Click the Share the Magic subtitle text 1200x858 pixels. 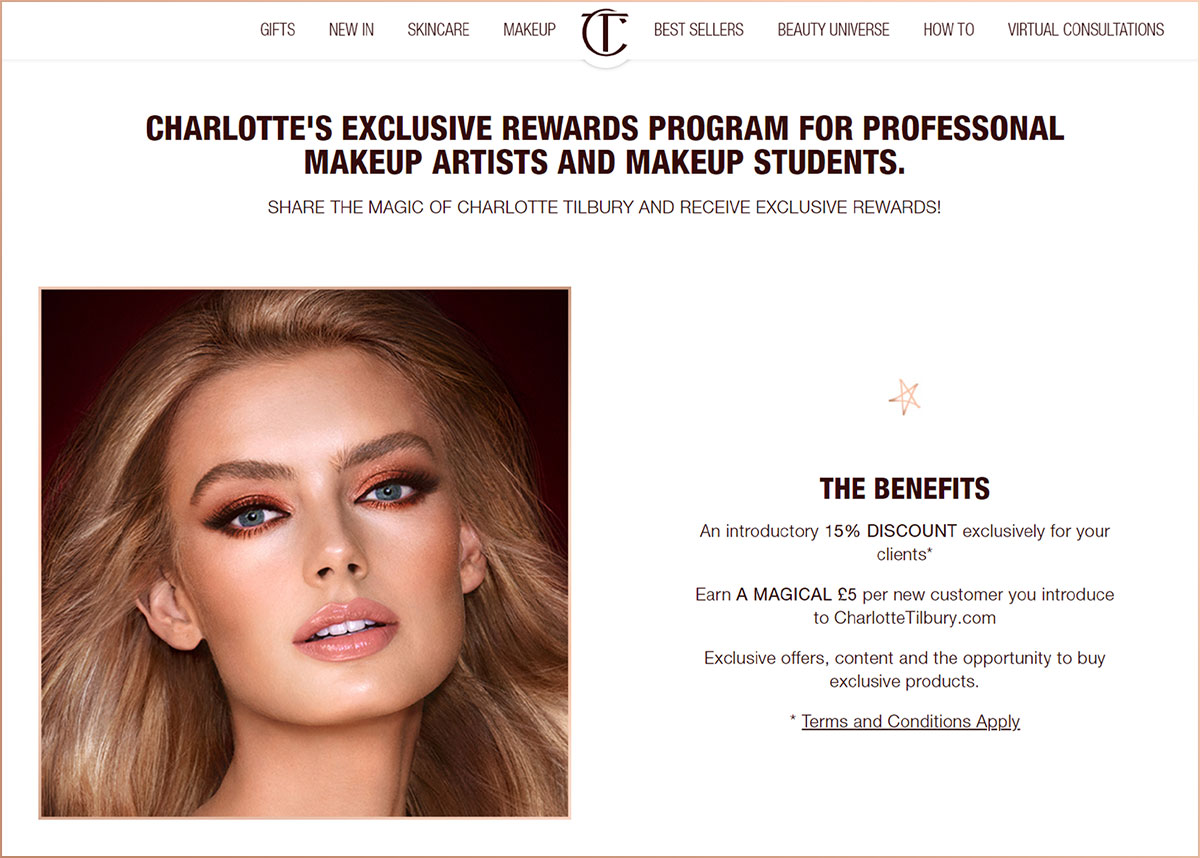604,208
